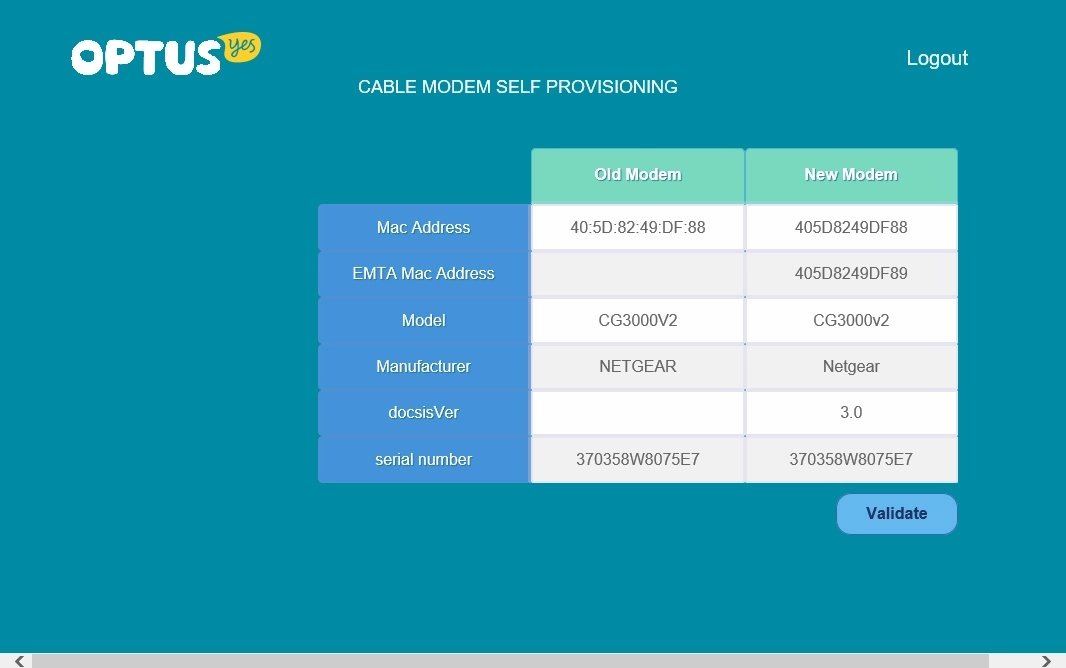The height and width of the screenshot is (668, 1066).
Task: Click the Optus yes logo
Action: click(x=166, y=54)
